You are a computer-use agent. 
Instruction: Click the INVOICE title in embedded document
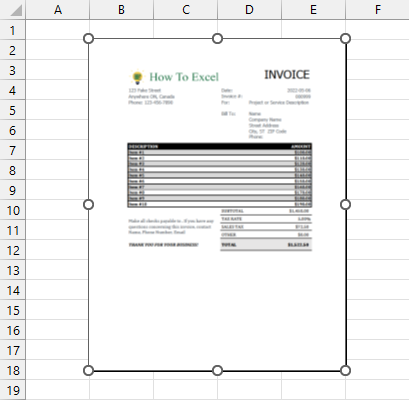coord(287,75)
